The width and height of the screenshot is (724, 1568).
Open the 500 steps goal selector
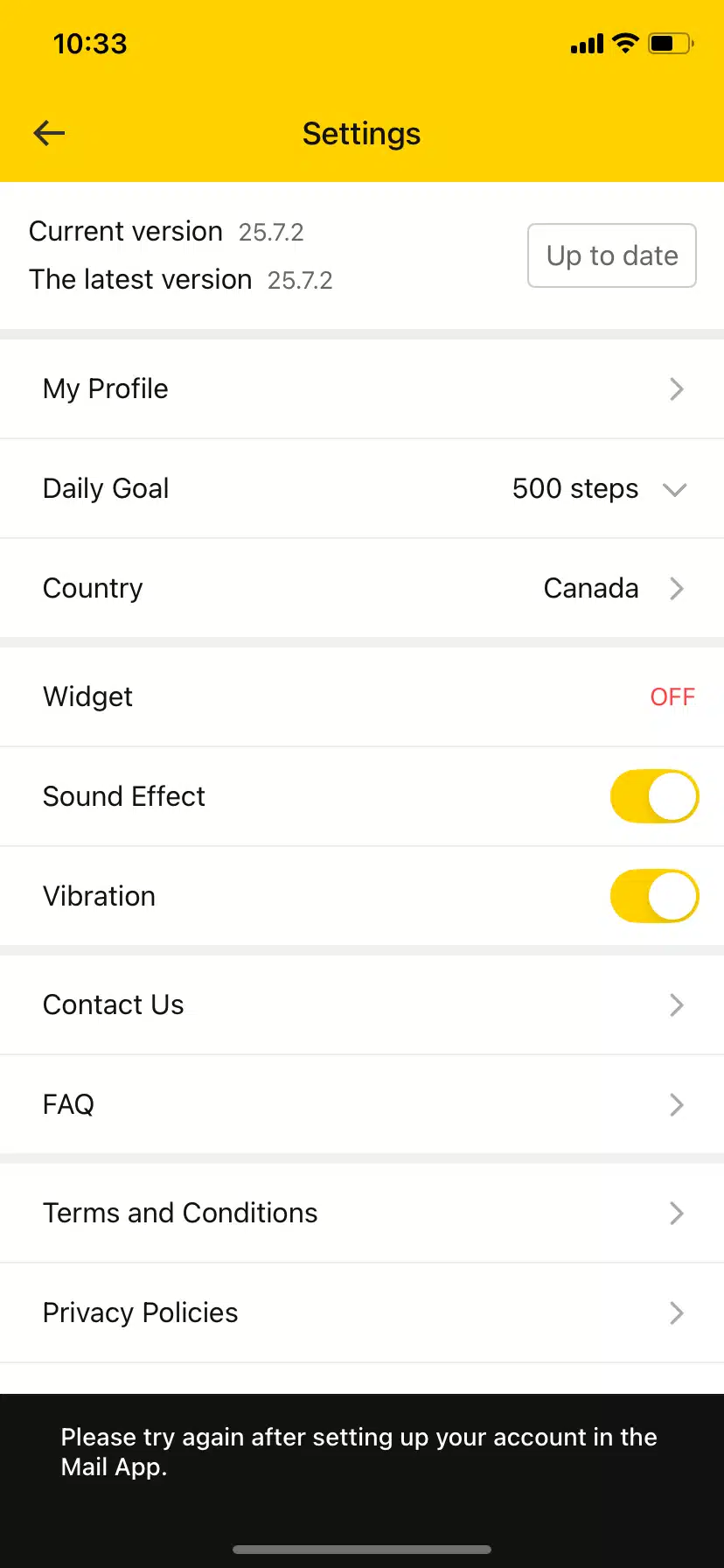[575, 489]
